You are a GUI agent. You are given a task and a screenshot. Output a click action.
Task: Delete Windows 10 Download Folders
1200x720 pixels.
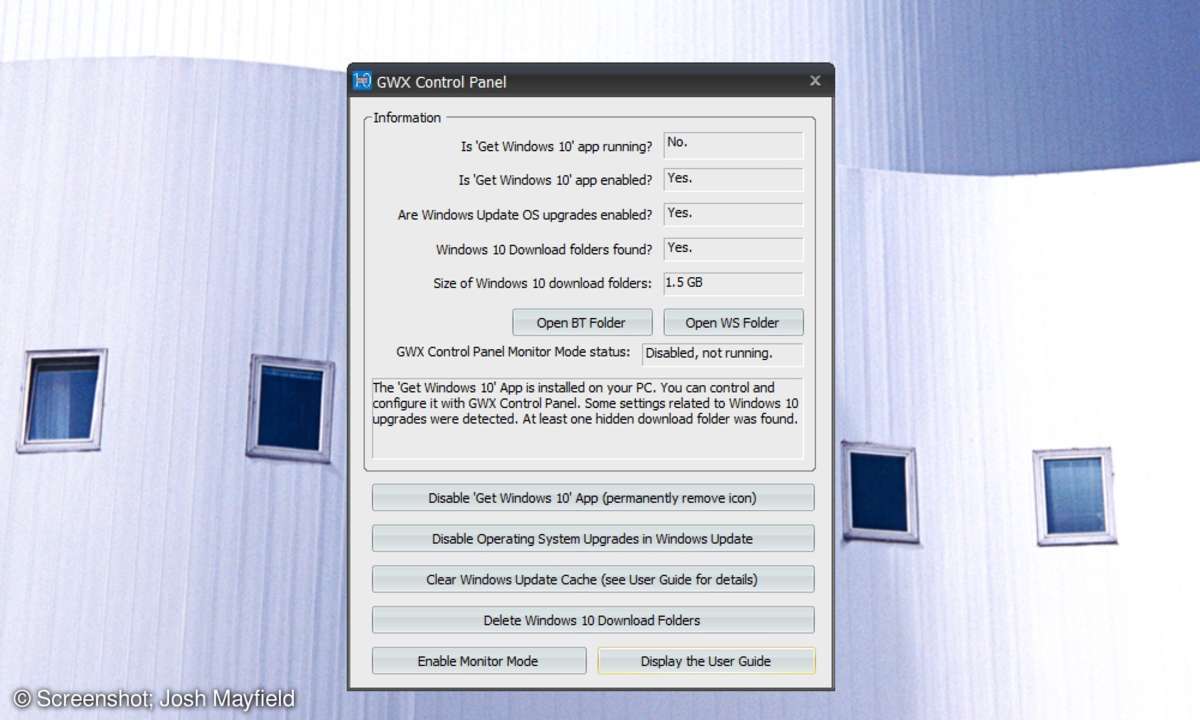pos(593,620)
